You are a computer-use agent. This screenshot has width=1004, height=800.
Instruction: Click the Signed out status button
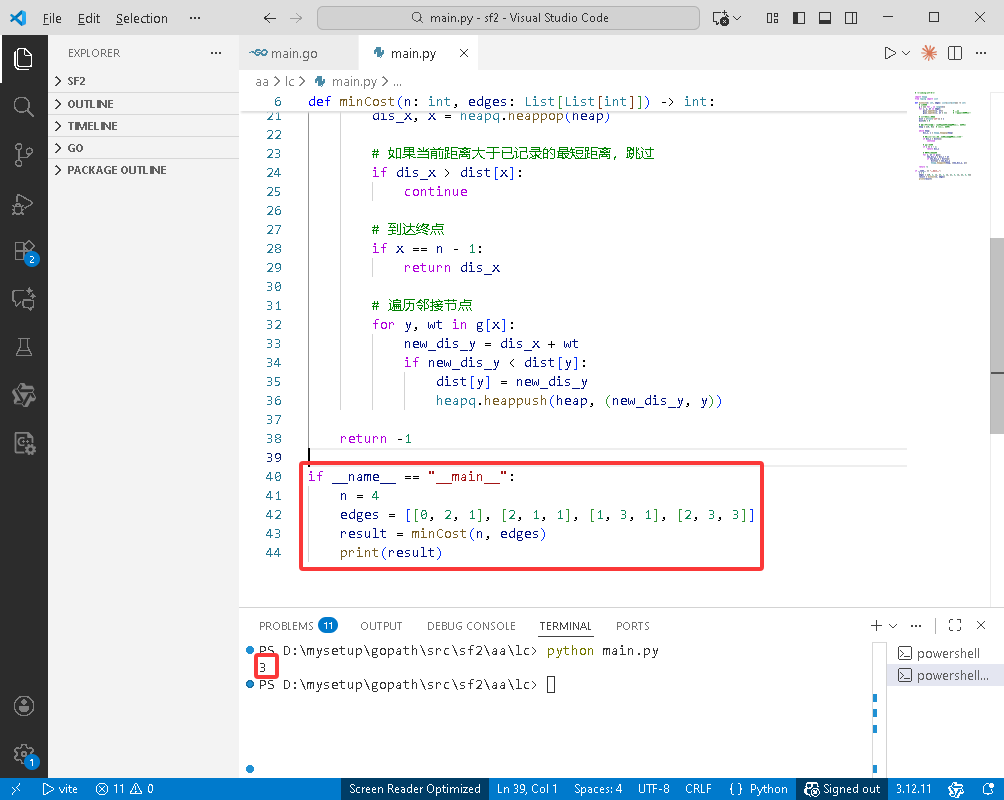842,789
